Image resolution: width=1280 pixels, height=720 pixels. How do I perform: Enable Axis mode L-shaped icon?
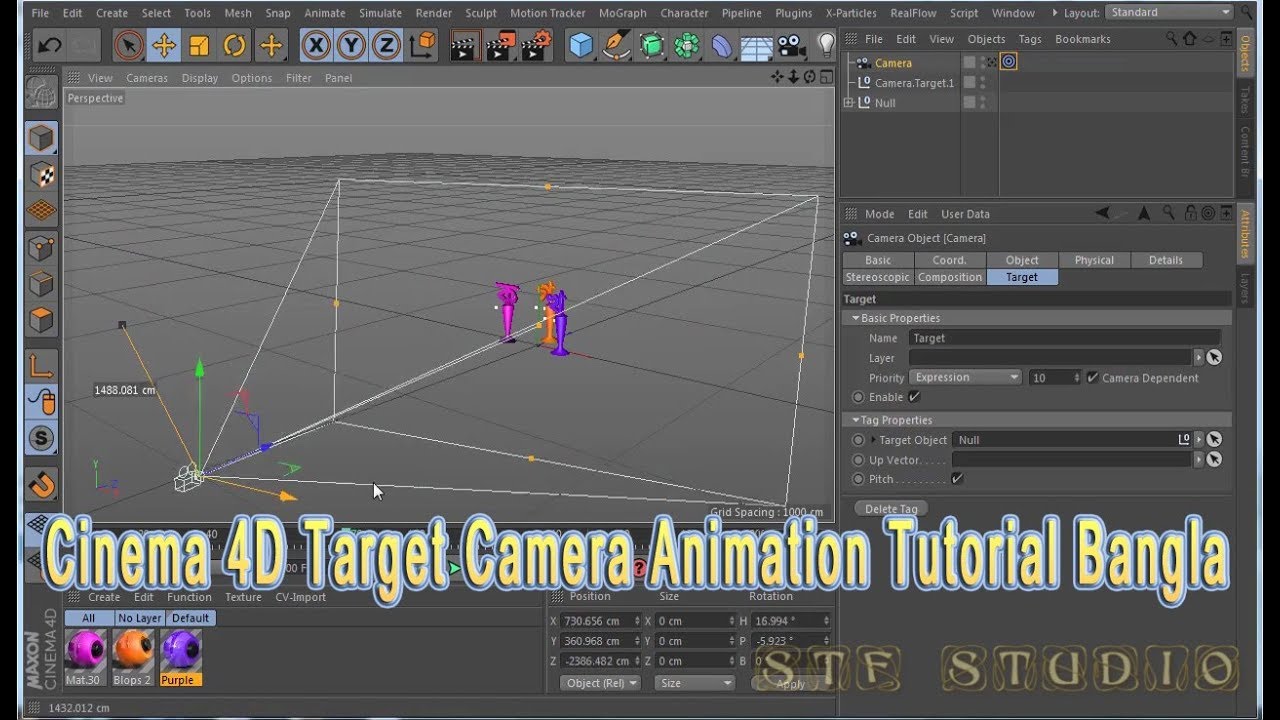[41, 365]
